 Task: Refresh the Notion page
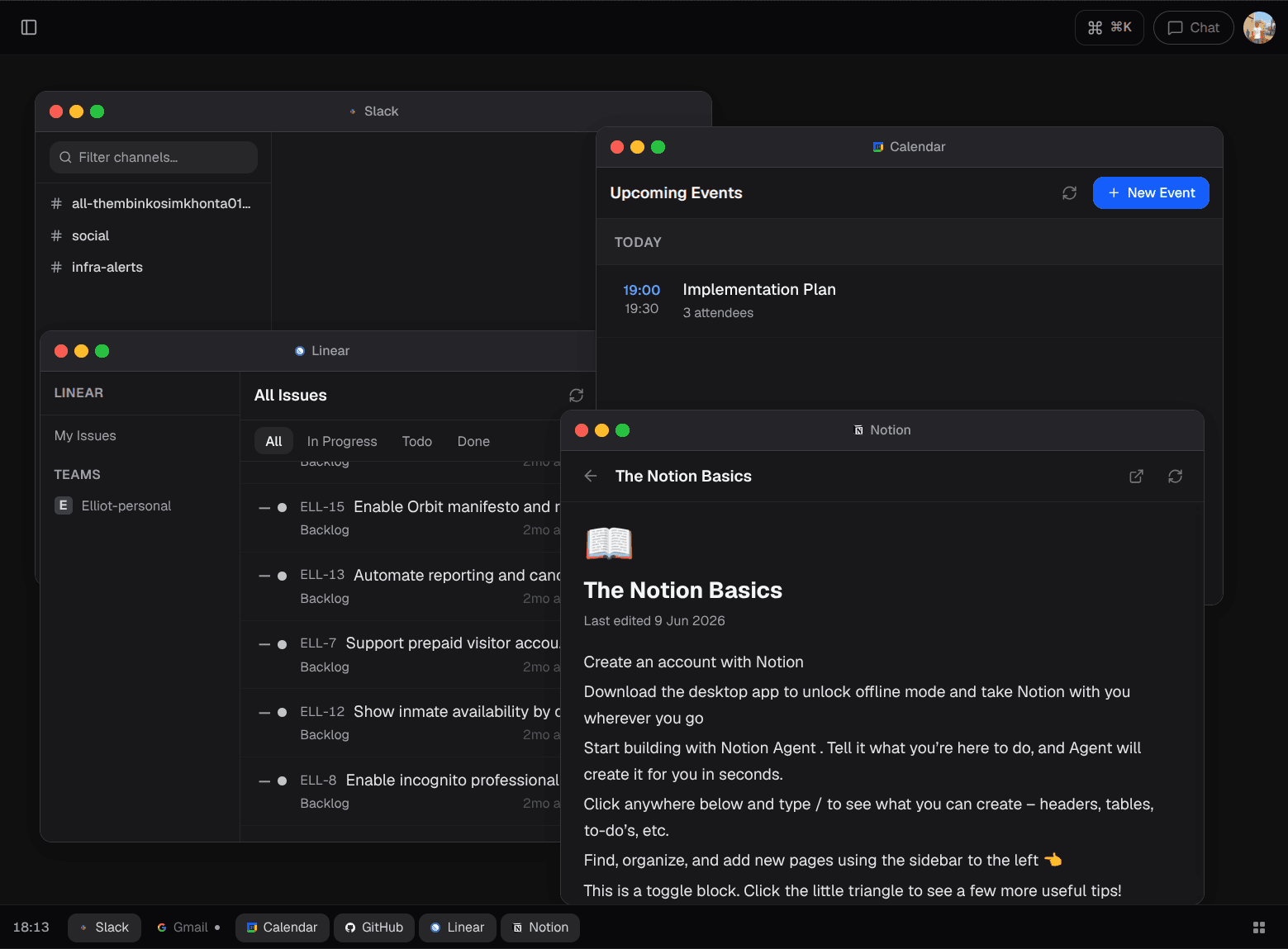coord(1175,476)
